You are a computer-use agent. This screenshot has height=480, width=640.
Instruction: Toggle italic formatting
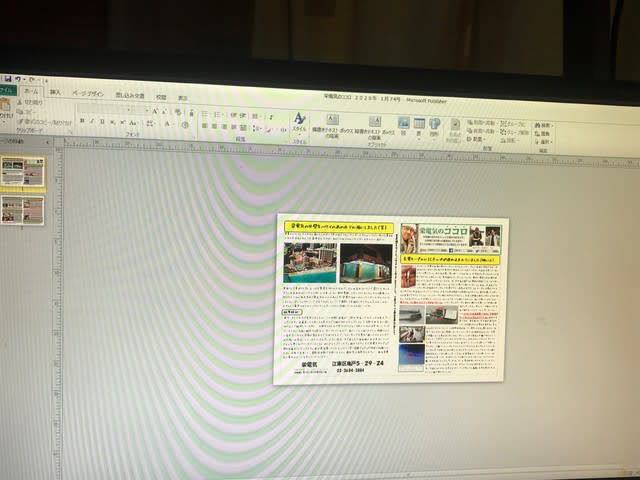point(92,121)
